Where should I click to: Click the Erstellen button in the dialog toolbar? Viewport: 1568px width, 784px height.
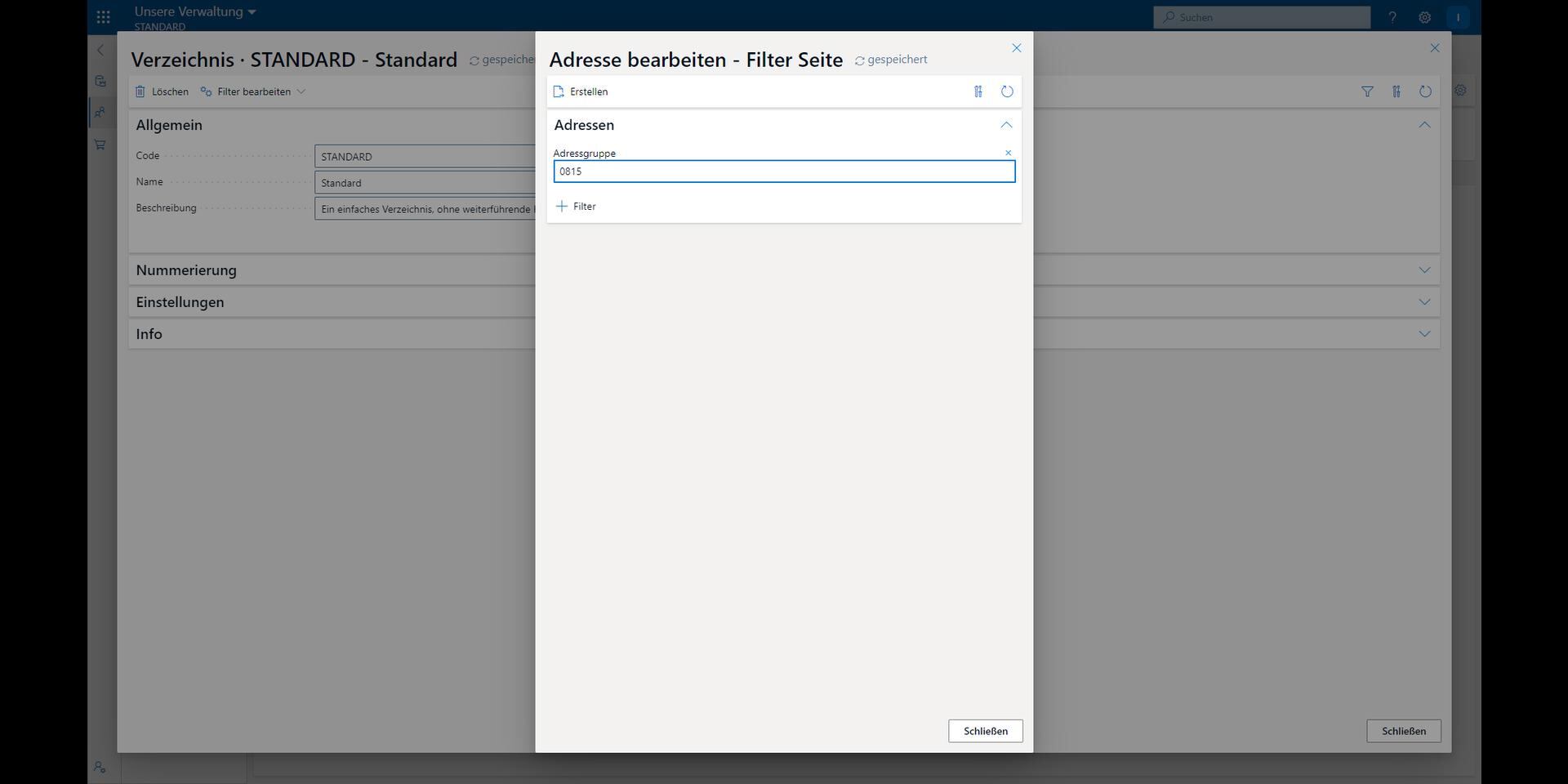(x=581, y=91)
